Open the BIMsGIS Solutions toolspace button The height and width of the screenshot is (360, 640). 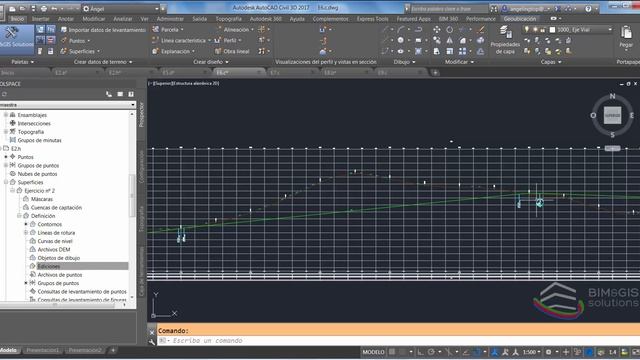16,39
